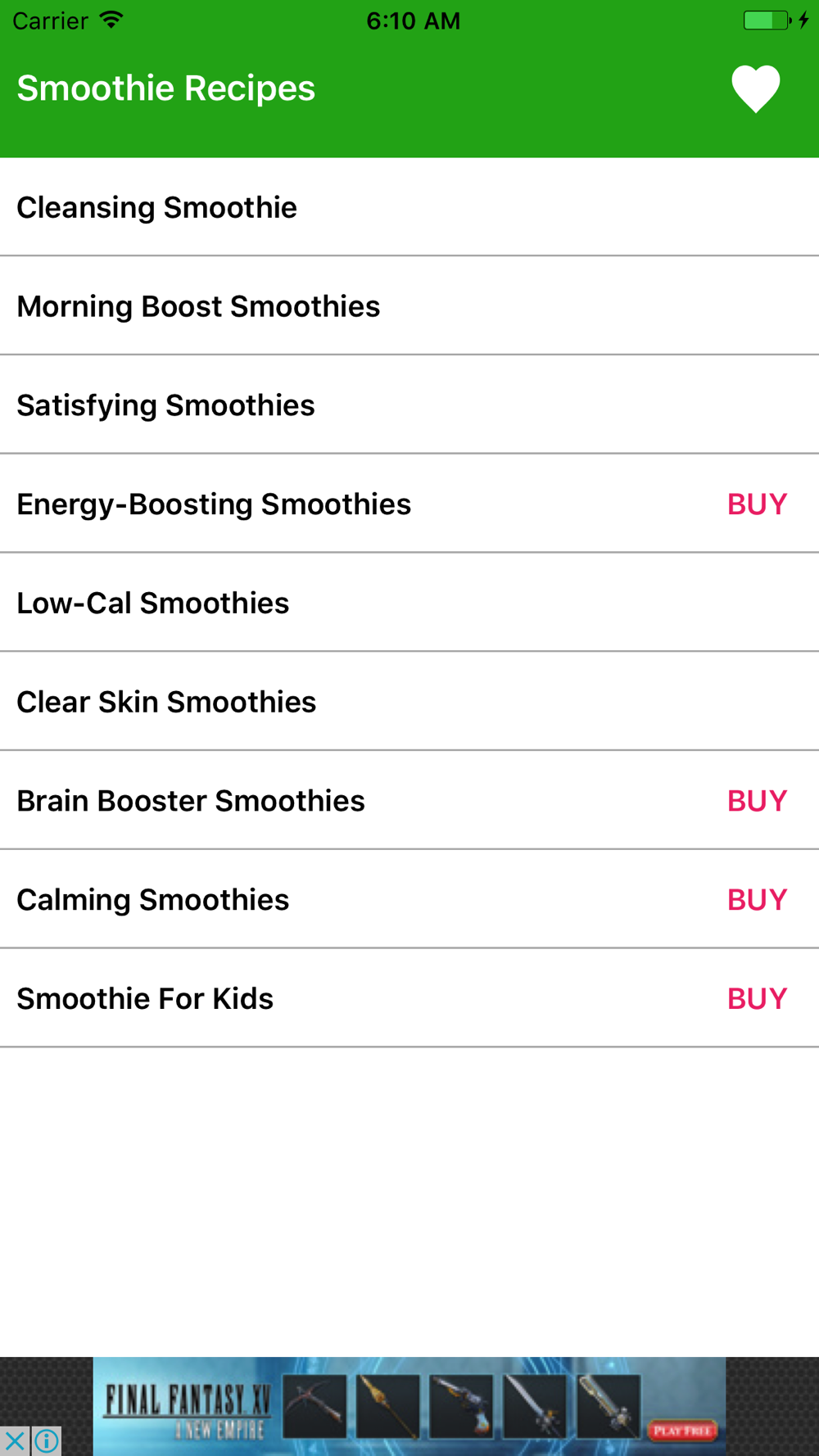Buy the Calming Smoothies pack
Screen dimensions: 819x1456
(x=757, y=900)
